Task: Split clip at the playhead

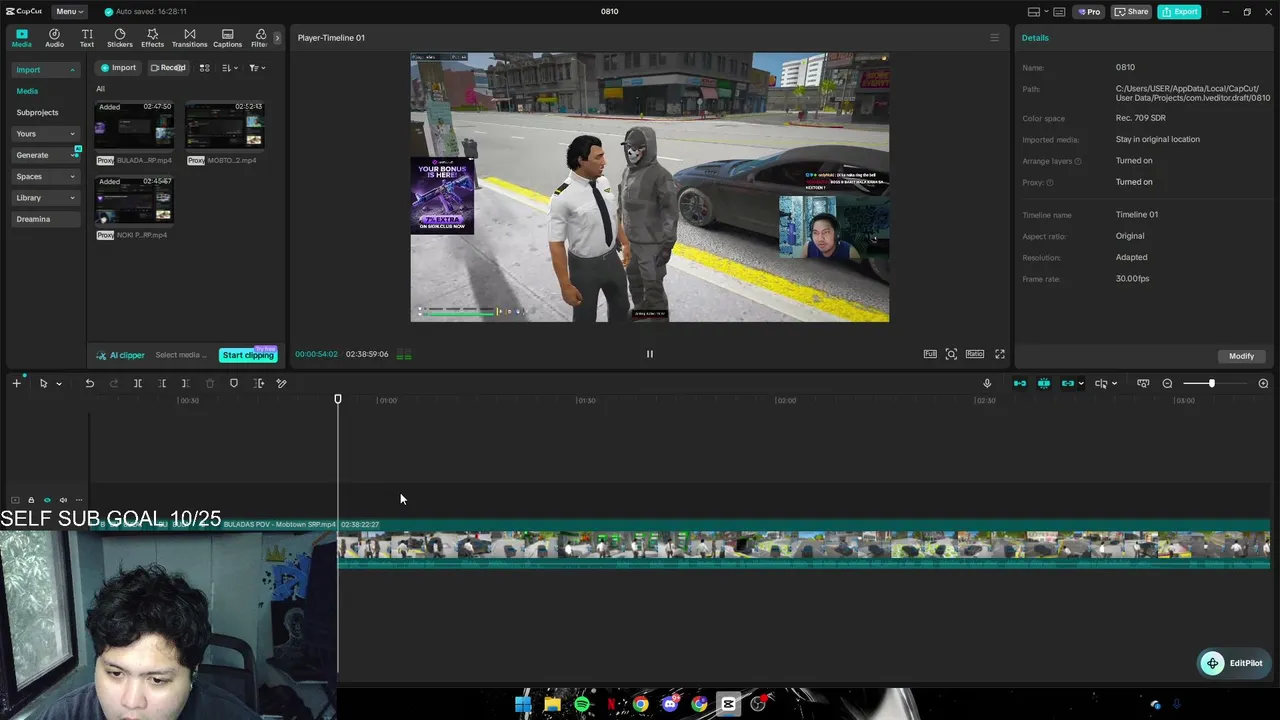Action: tap(138, 384)
